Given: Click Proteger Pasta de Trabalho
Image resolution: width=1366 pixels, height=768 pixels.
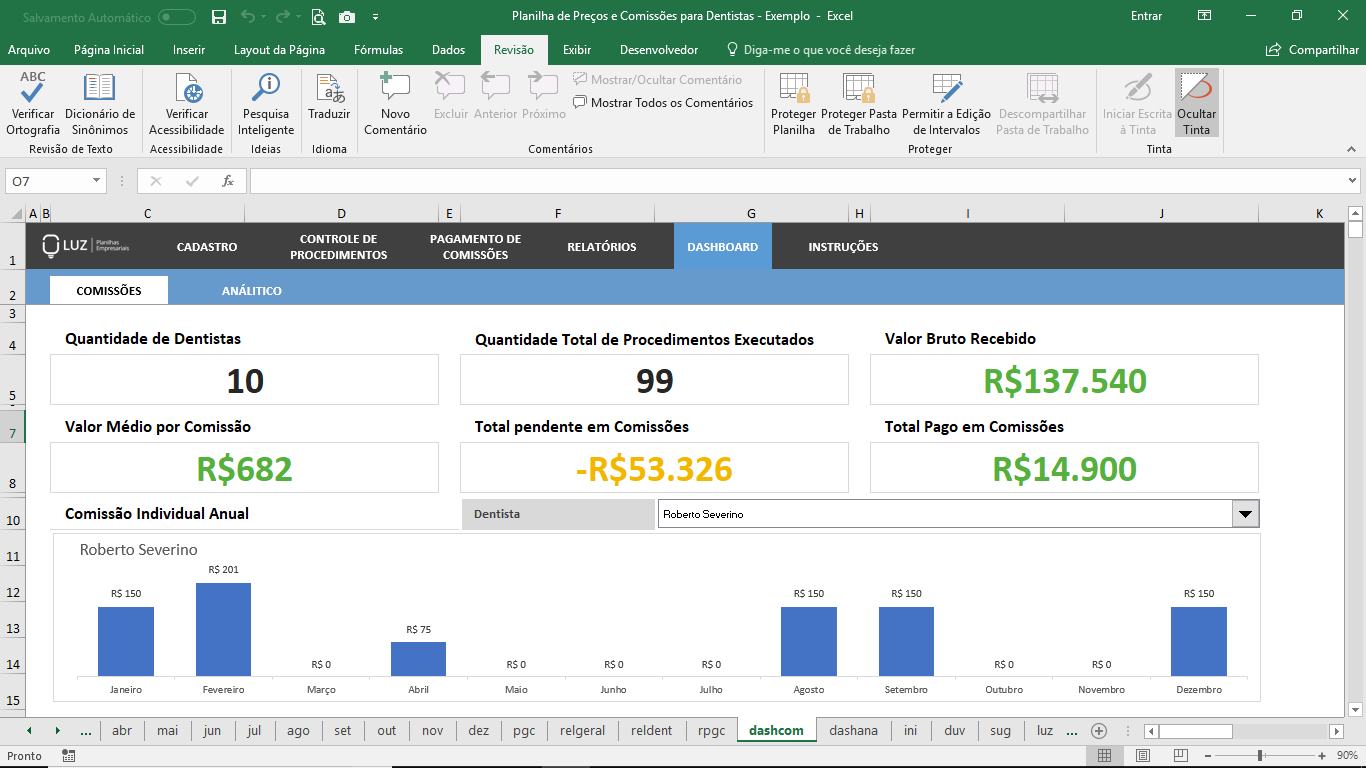Looking at the screenshot, I should pos(859,104).
